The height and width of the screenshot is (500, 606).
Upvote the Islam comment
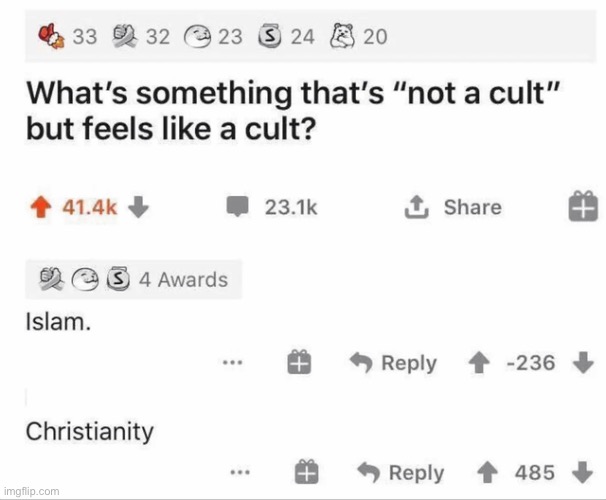click(x=482, y=362)
